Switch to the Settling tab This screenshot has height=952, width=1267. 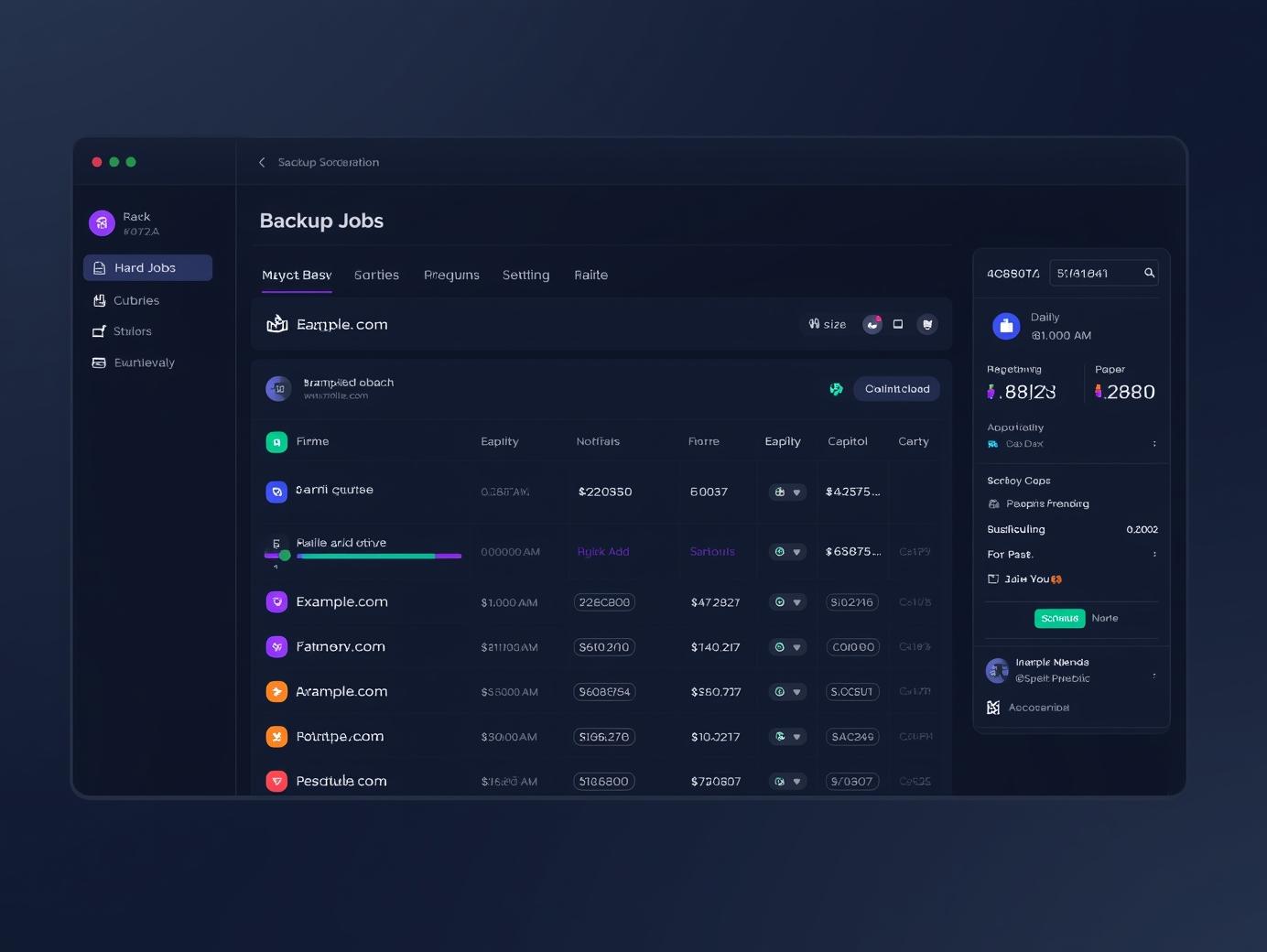click(x=525, y=275)
